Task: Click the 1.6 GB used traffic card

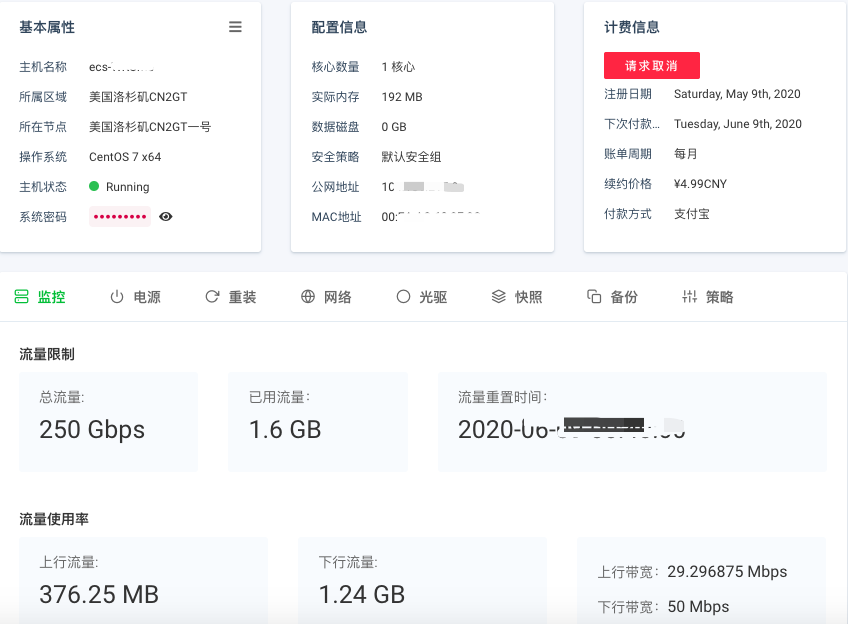Action: point(317,422)
